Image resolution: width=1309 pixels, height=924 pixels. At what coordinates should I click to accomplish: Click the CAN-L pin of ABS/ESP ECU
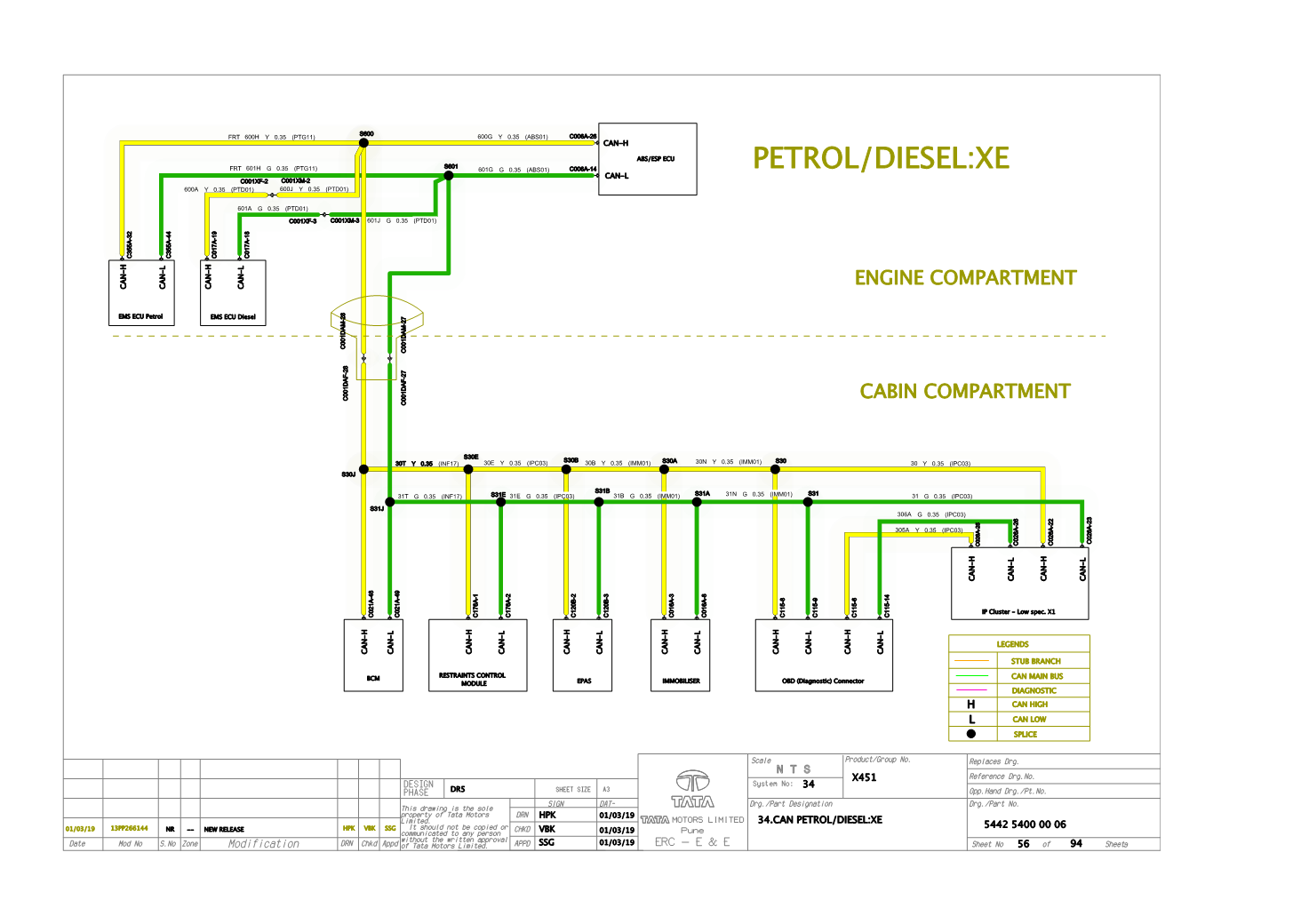click(616, 176)
